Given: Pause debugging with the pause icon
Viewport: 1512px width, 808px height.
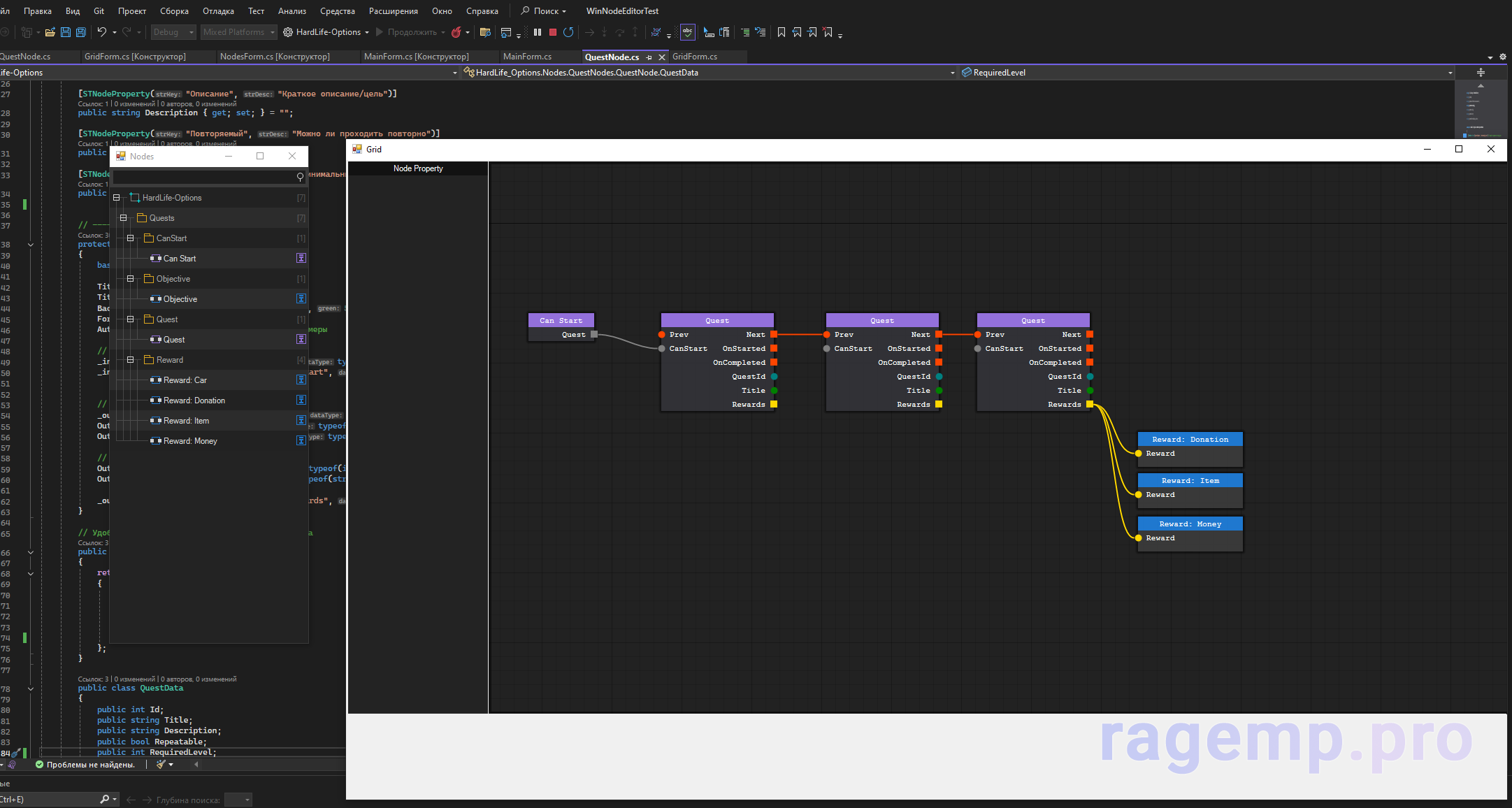Looking at the screenshot, I should click(538, 32).
